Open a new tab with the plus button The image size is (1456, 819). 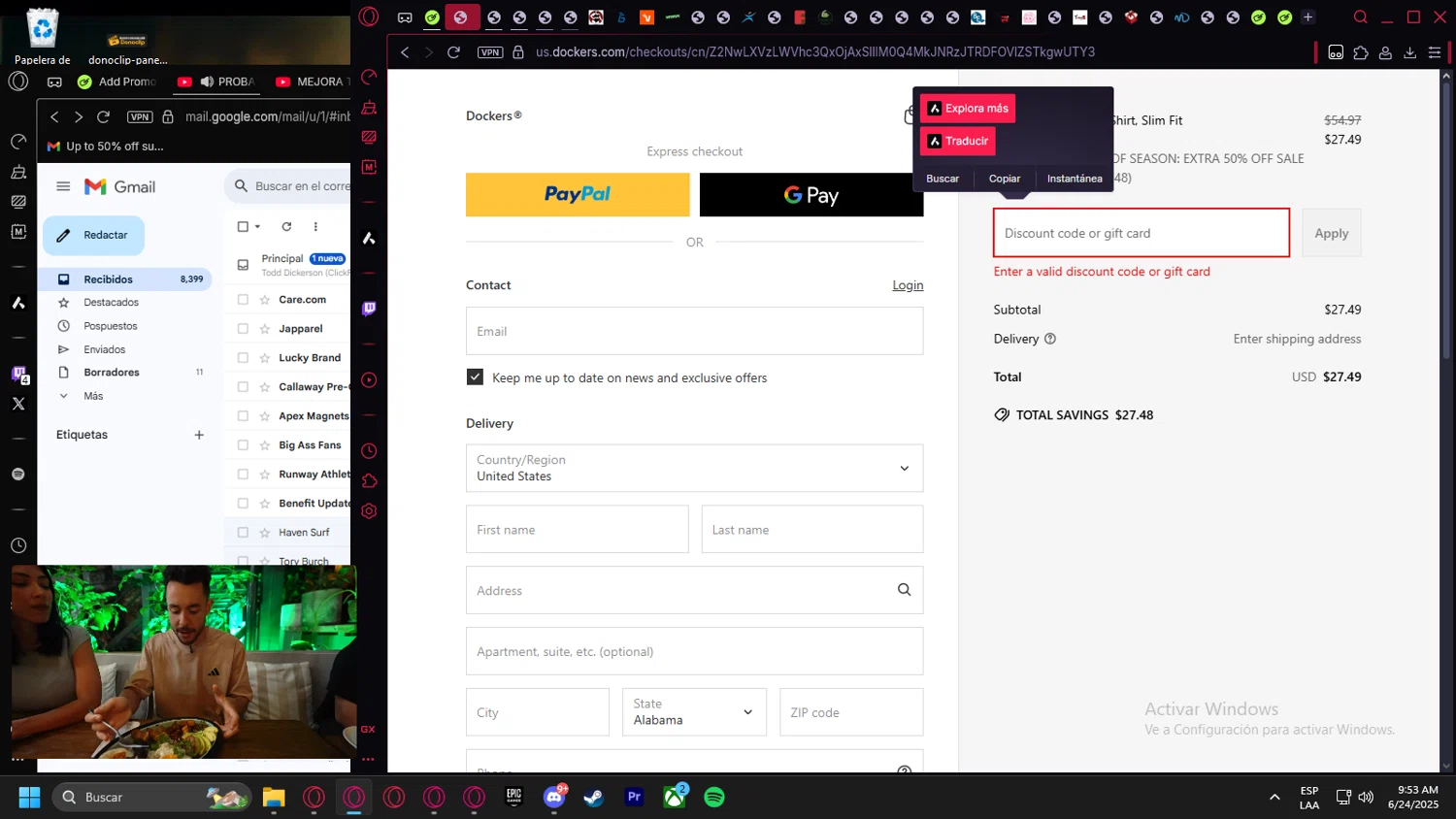pyautogui.click(x=1308, y=17)
